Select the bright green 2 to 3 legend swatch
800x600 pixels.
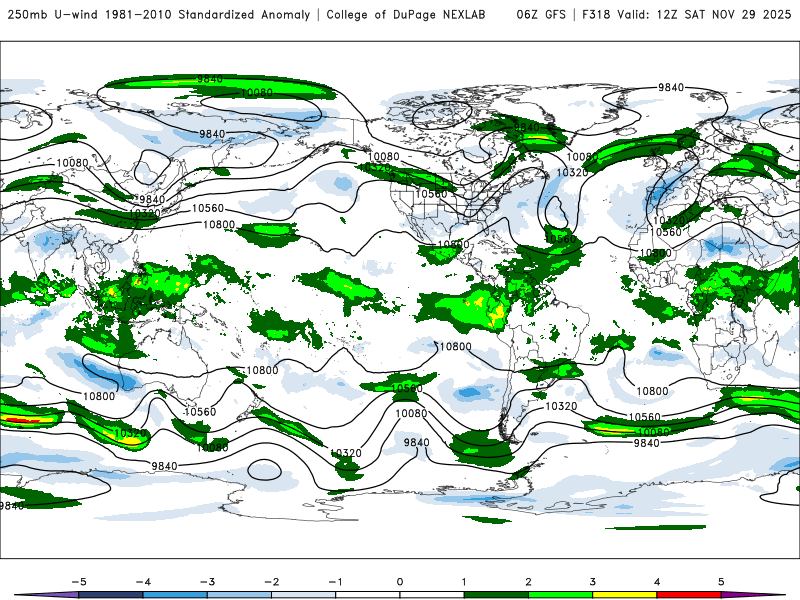(x=561, y=595)
